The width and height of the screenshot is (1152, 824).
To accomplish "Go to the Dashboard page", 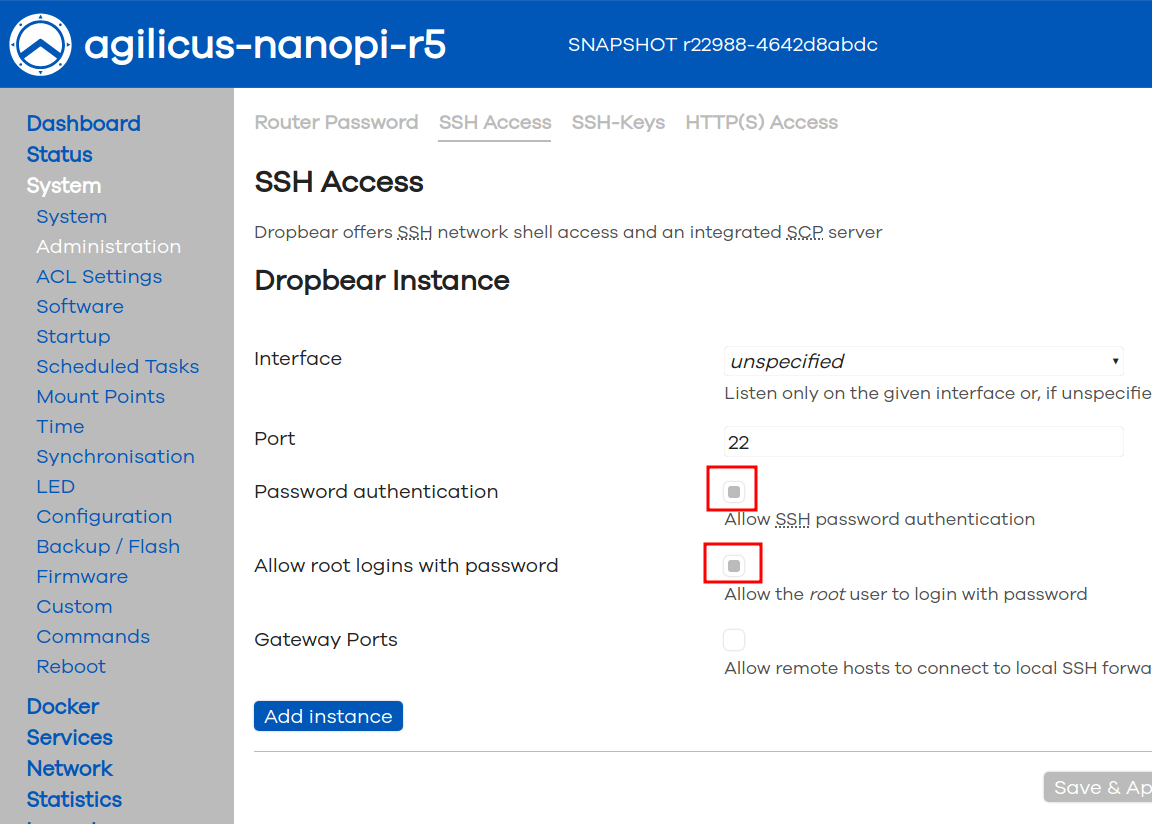I will click(x=84, y=124).
